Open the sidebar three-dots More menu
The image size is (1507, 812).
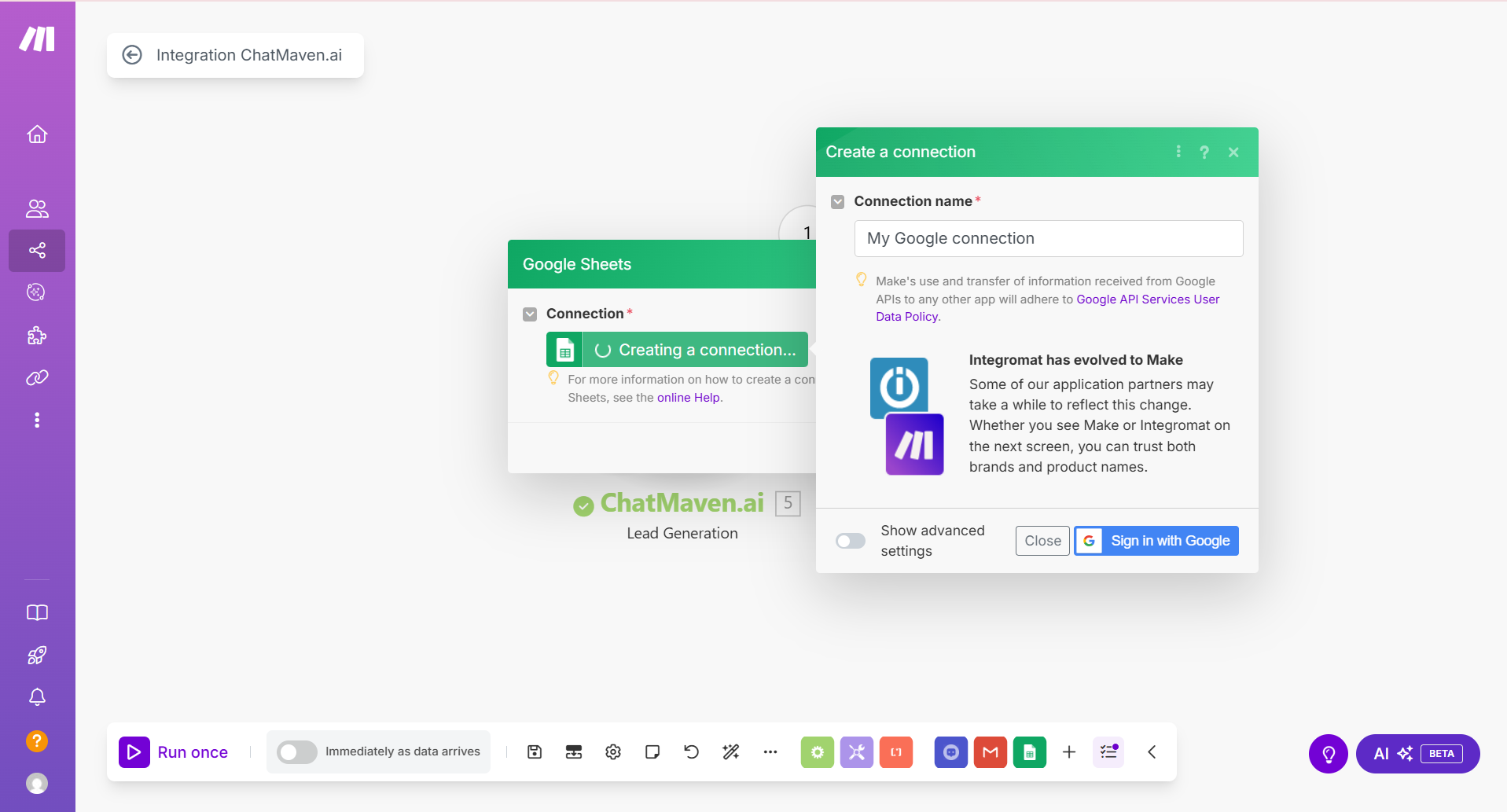[x=37, y=420]
